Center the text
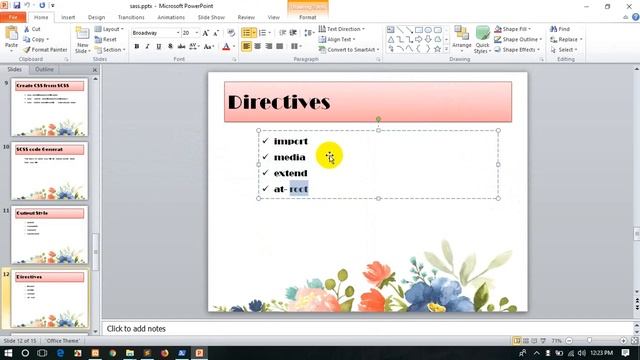 point(257,47)
